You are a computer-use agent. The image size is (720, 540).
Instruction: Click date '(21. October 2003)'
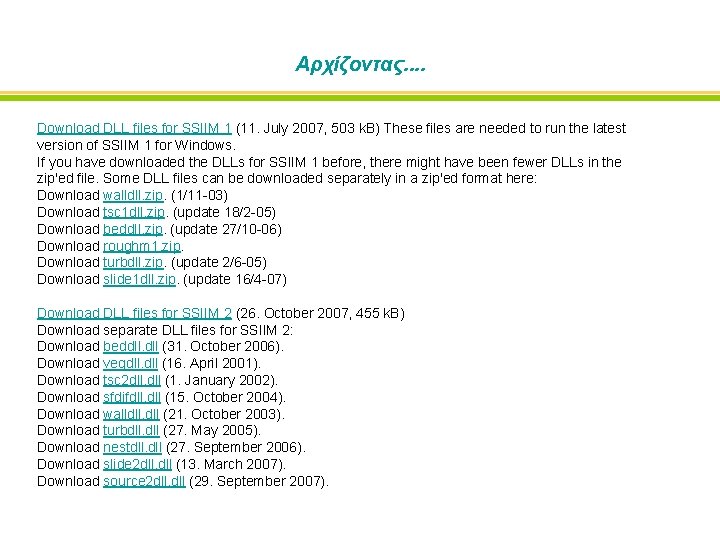[222, 414]
